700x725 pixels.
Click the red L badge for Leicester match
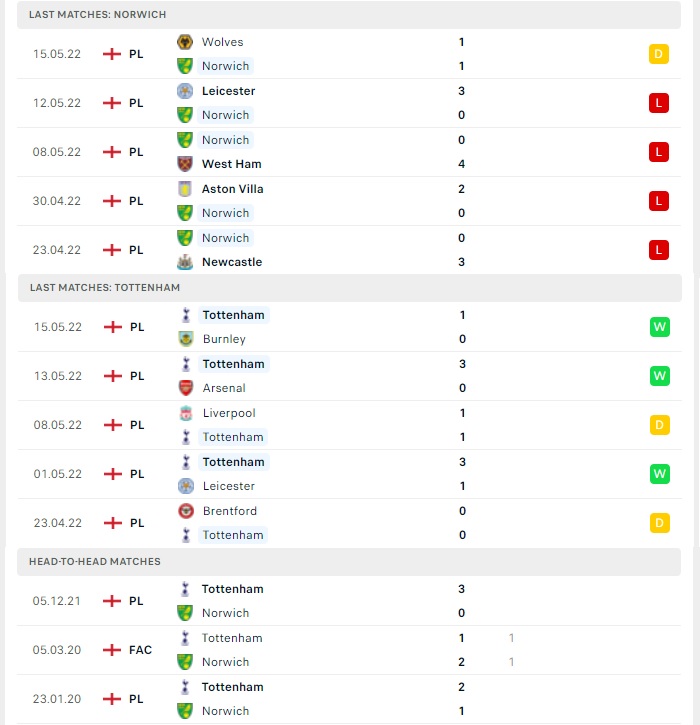coord(658,103)
